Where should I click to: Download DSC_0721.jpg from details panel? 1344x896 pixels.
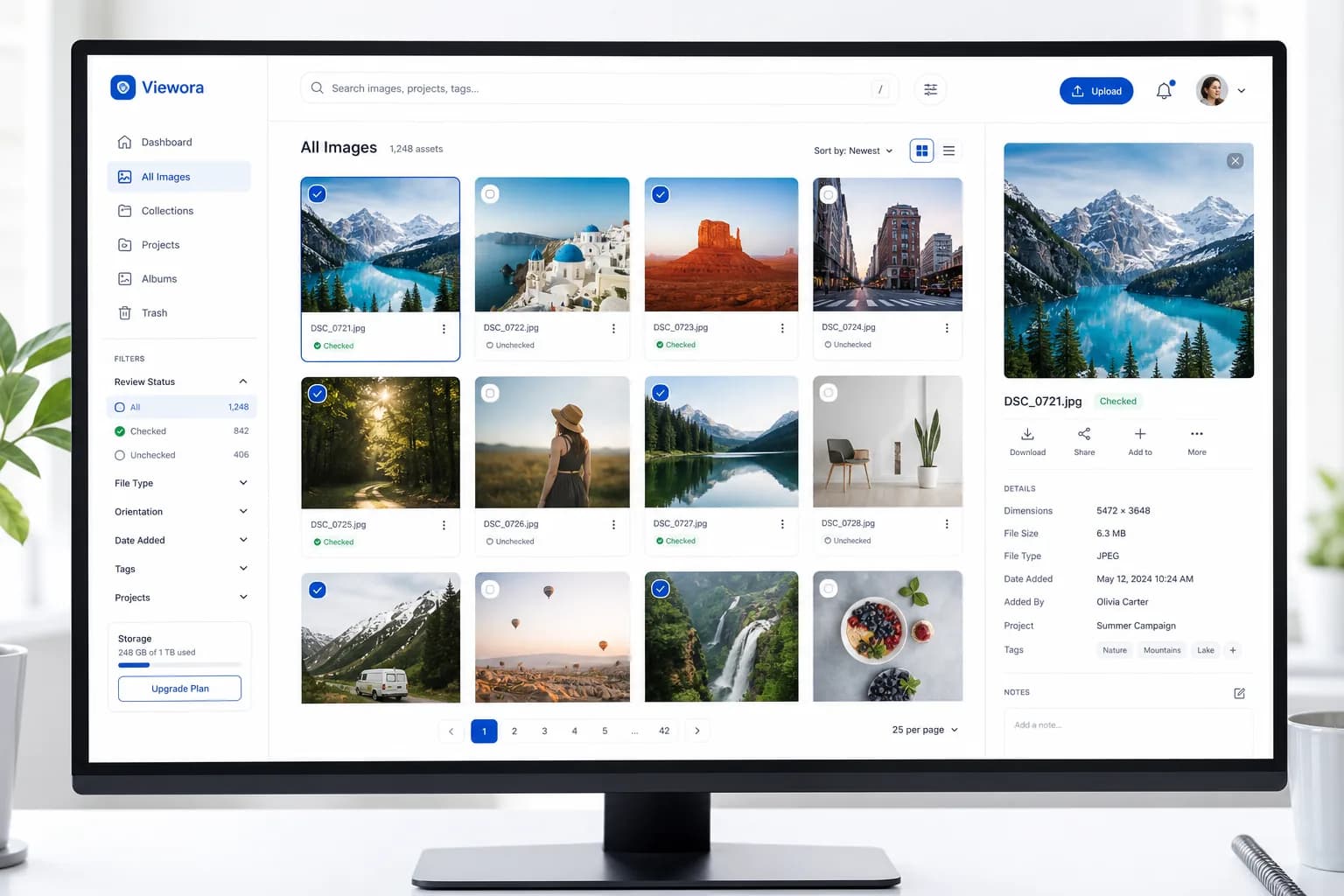pos(1027,442)
